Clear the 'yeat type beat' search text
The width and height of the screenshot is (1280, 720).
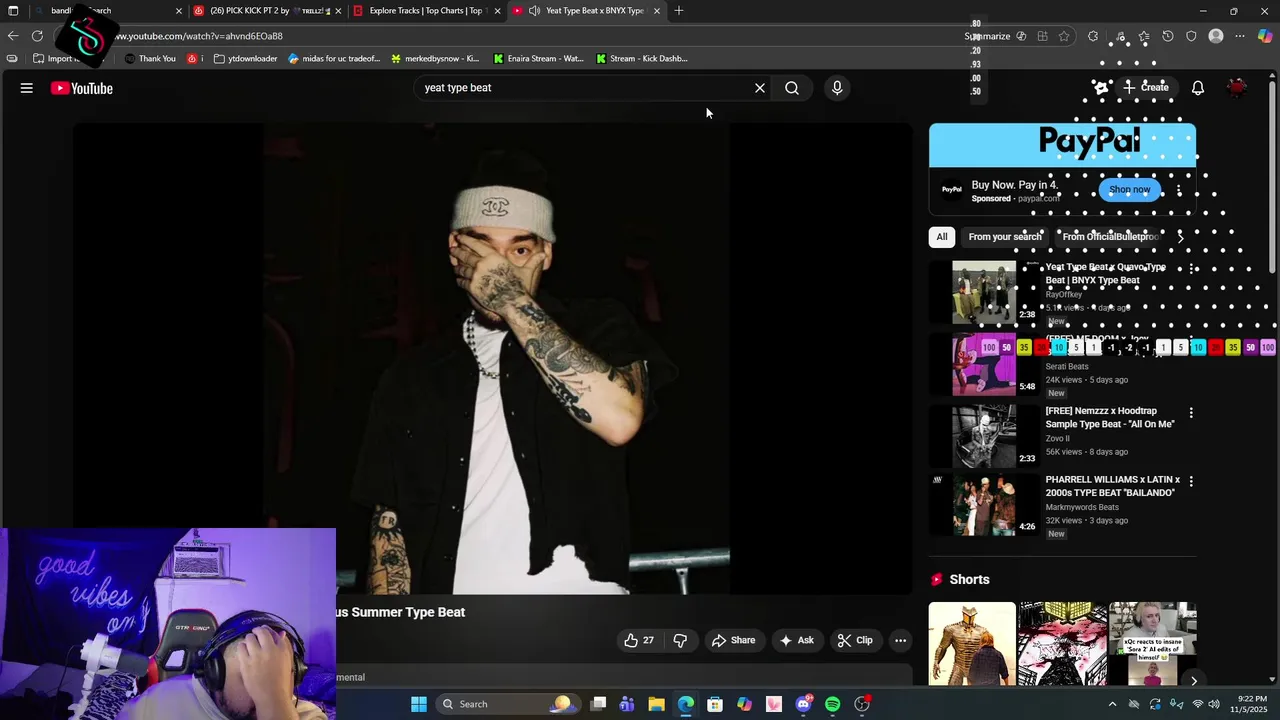pyautogui.click(x=760, y=88)
